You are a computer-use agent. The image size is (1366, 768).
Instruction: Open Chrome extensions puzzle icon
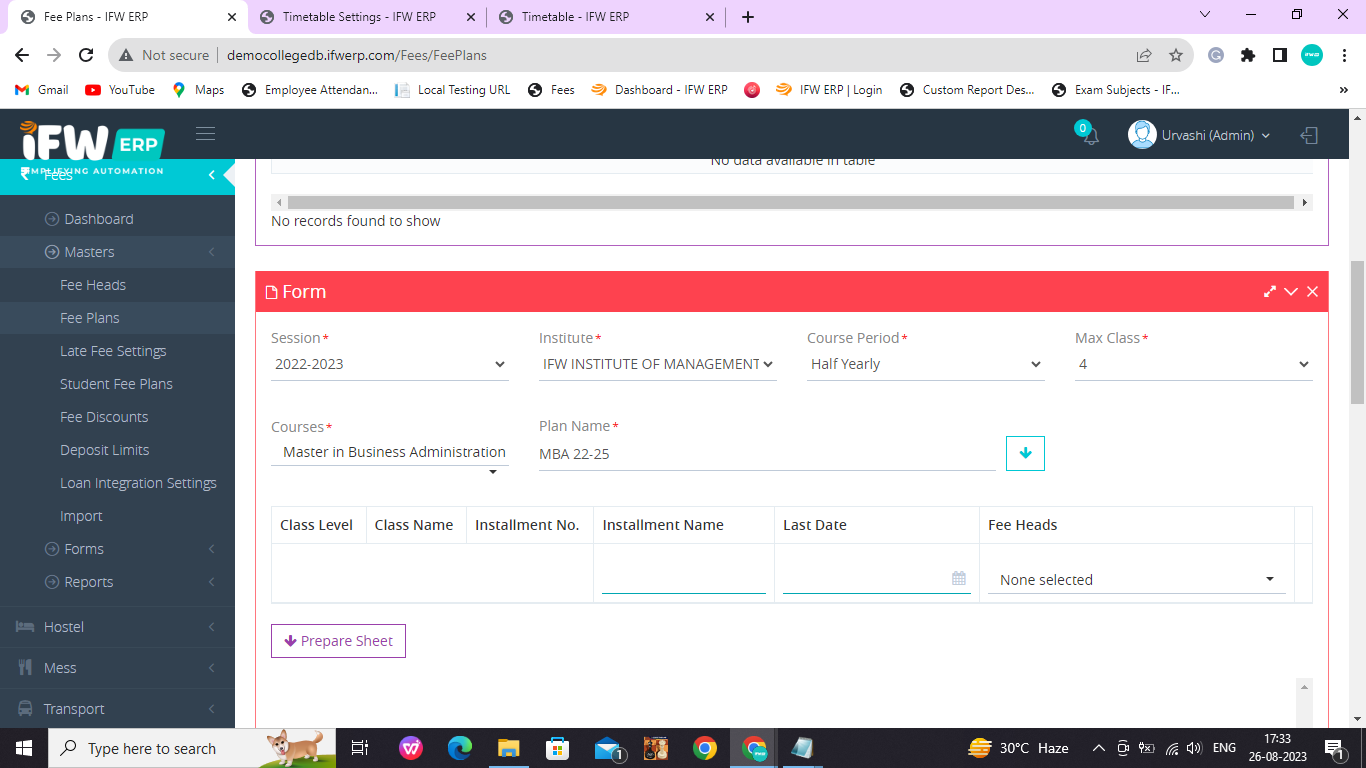point(1247,55)
